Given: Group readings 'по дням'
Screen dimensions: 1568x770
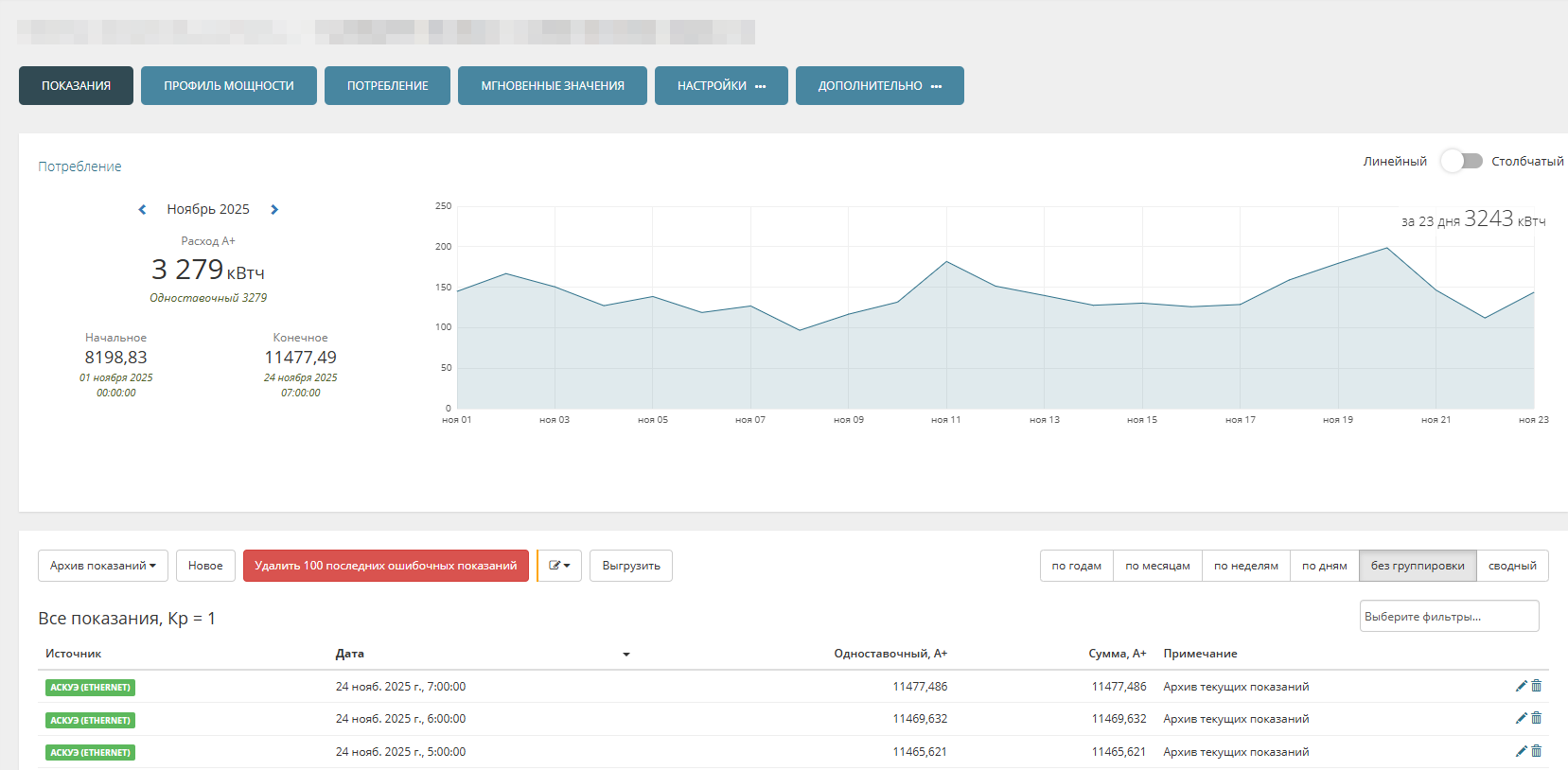Looking at the screenshot, I should [1324, 566].
